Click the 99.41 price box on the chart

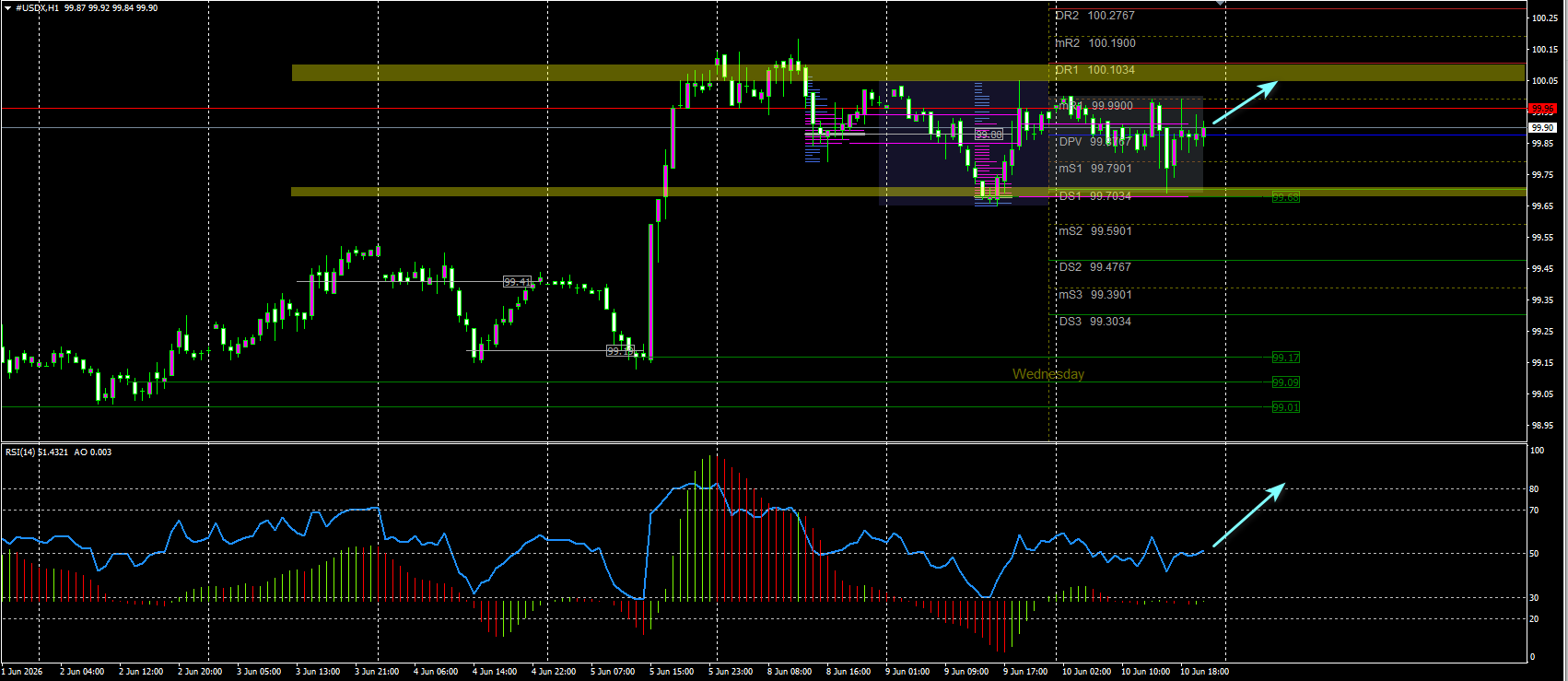pos(518,282)
